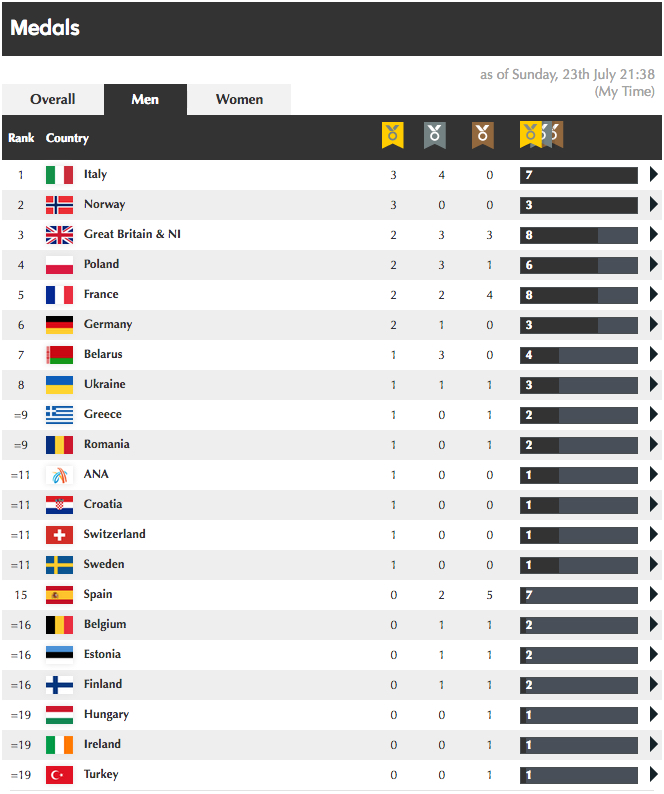The height and width of the screenshot is (794, 664).
Task: Click the ANA team logo icon
Action: 59,475
